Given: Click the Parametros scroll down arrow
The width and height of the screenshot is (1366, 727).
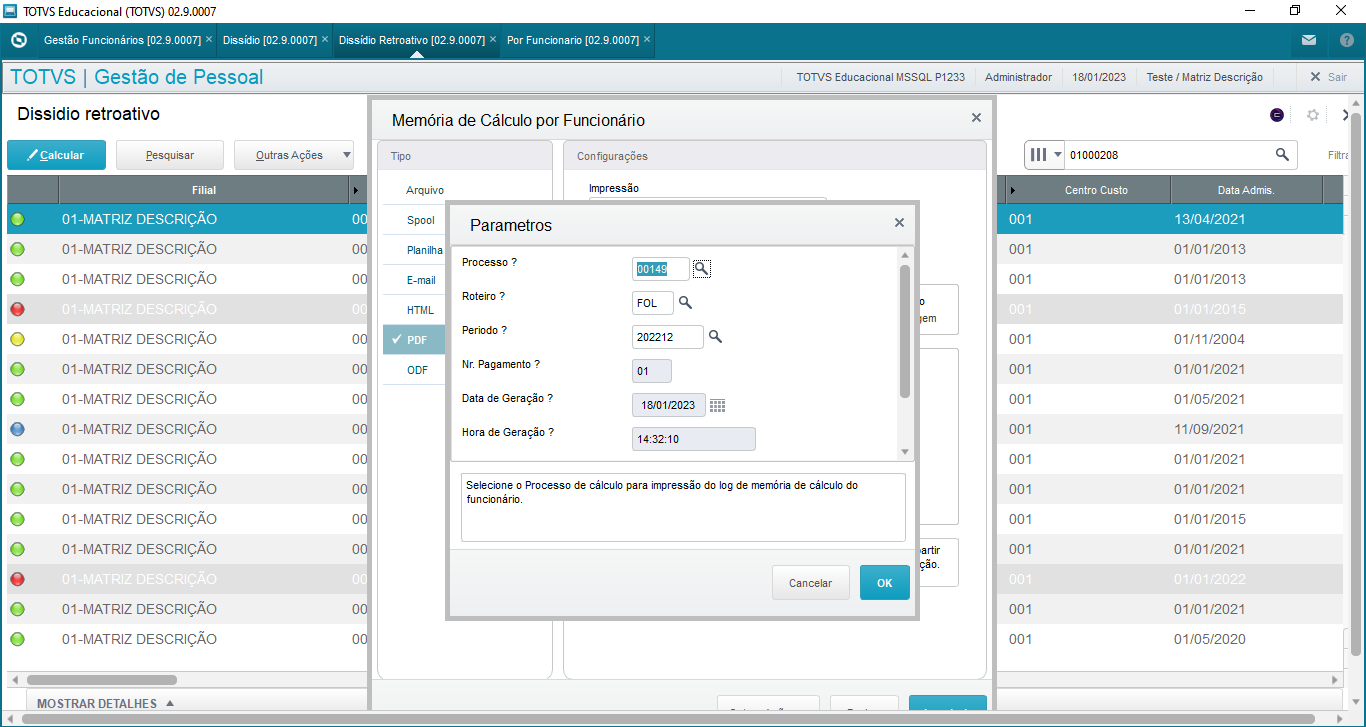Looking at the screenshot, I should click(x=905, y=452).
